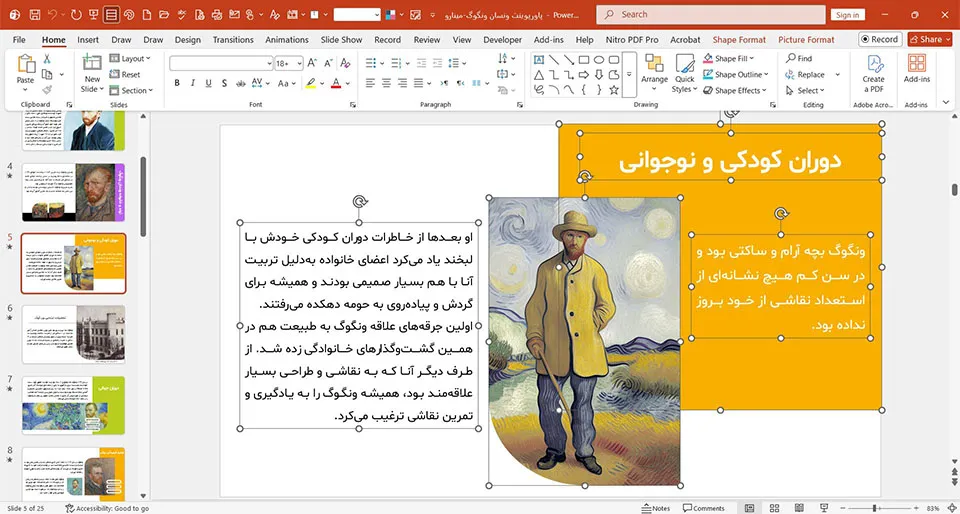The width and height of the screenshot is (960, 514).
Task: Switch to Slide Sorter view in the status bar
Action: click(774, 508)
